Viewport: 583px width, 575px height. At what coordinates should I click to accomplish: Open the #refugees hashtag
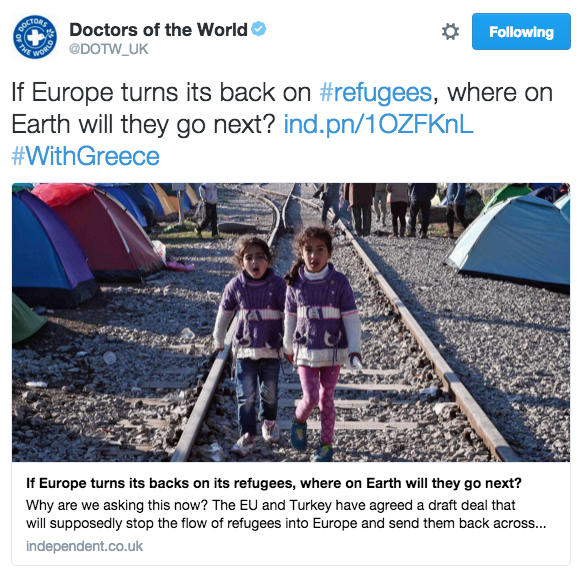[376, 93]
